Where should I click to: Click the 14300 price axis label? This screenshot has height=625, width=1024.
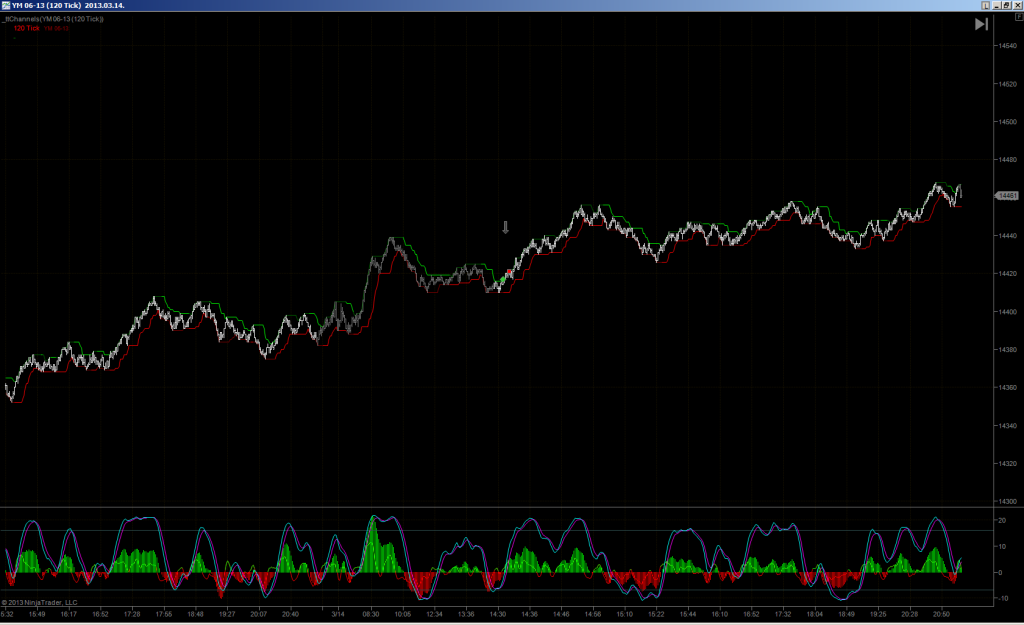[1007, 501]
